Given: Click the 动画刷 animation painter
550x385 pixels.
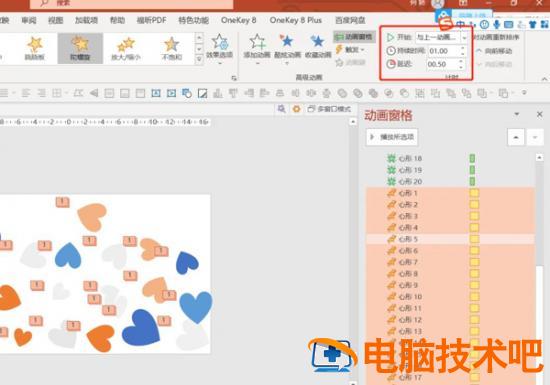Looking at the screenshot, I should [350, 63].
